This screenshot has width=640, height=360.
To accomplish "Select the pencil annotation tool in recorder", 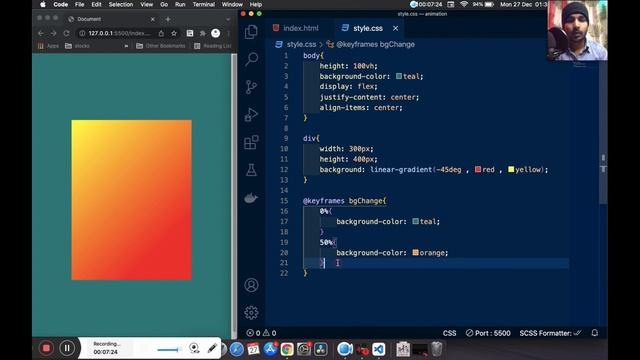I will click(x=212, y=348).
